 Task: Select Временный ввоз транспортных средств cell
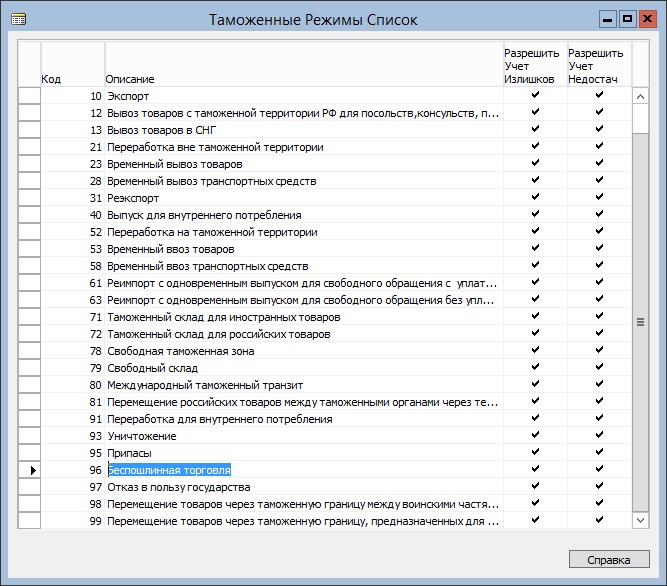[x=304, y=266]
